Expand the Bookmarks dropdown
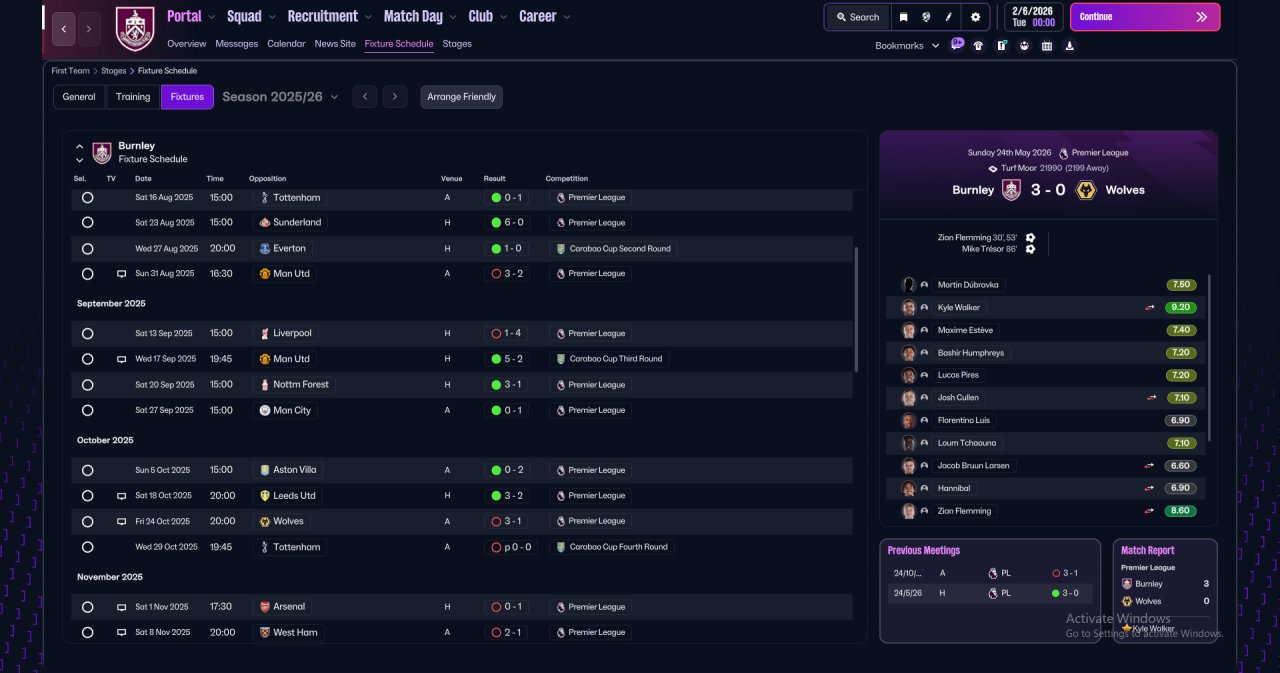This screenshot has width=1280, height=673. click(x=907, y=45)
